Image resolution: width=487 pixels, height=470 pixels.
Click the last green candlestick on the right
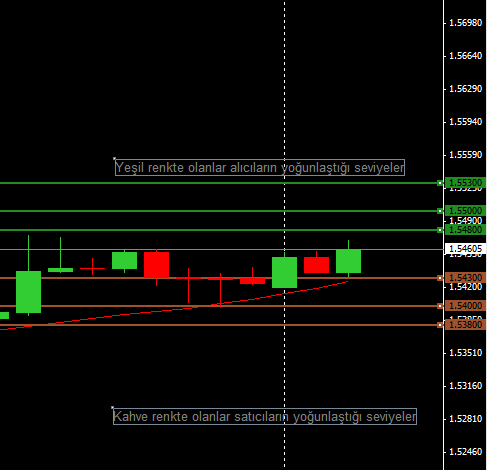pyautogui.click(x=348, y=261)
